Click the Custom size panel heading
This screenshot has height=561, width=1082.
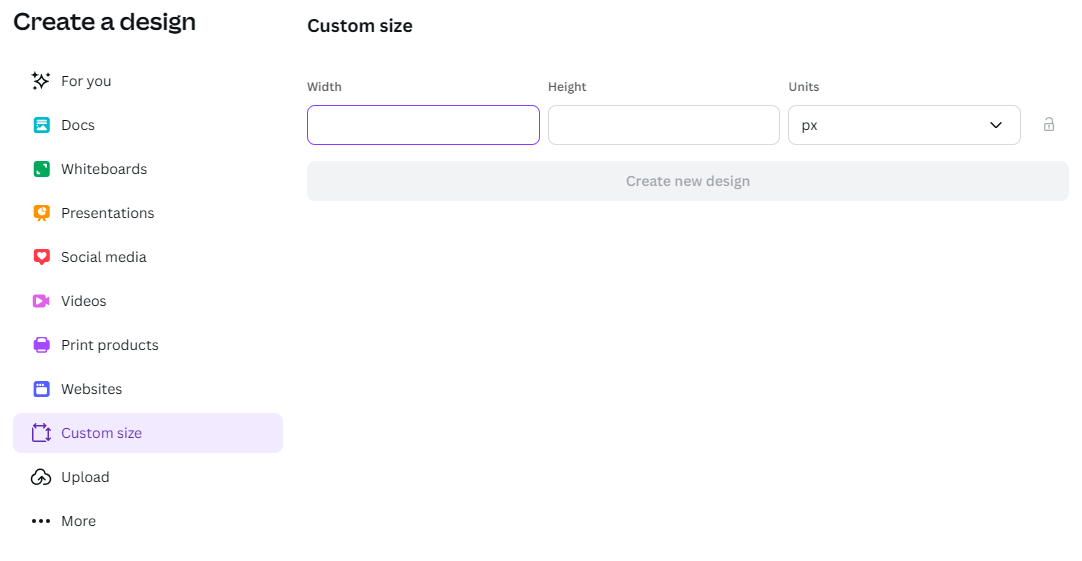click(x=360, y=26)
